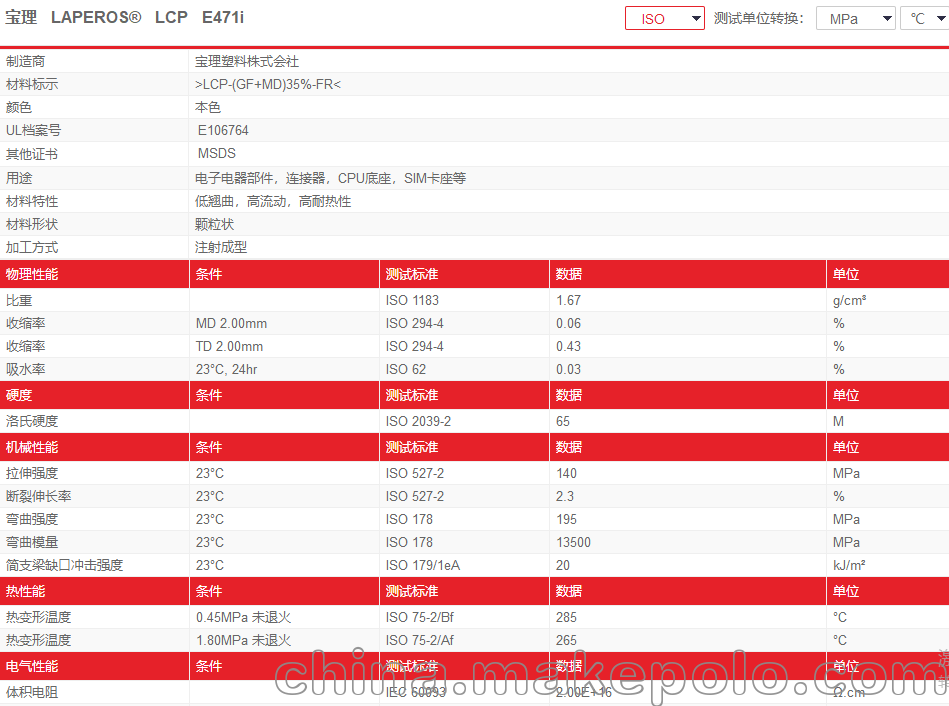Select the material title LAPEROS® LCP E471i
The image size is (949, 706).
tap(148, 18)
